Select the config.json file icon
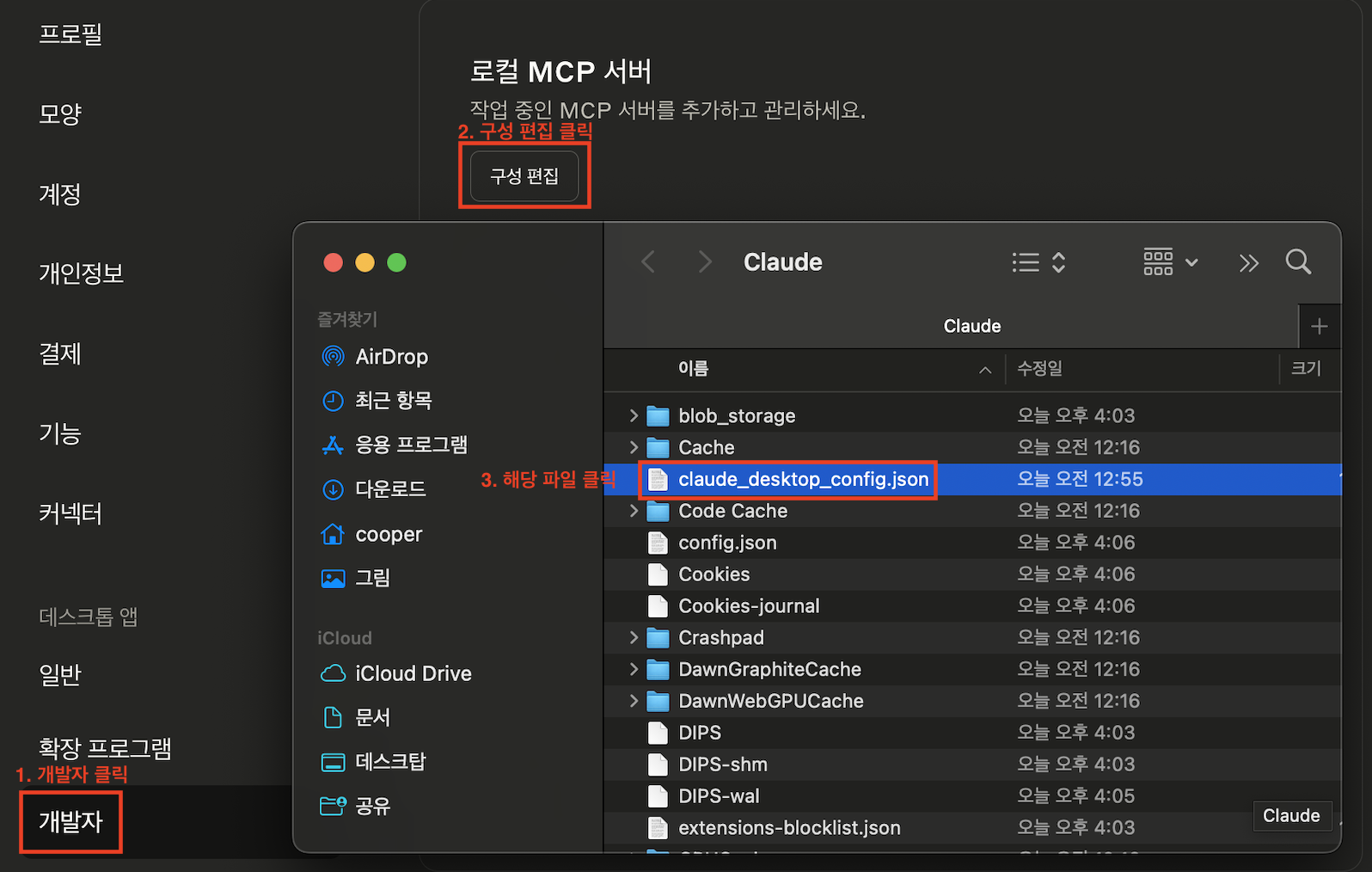Viewport: 1372px width, 872px height. pos(658,543)
